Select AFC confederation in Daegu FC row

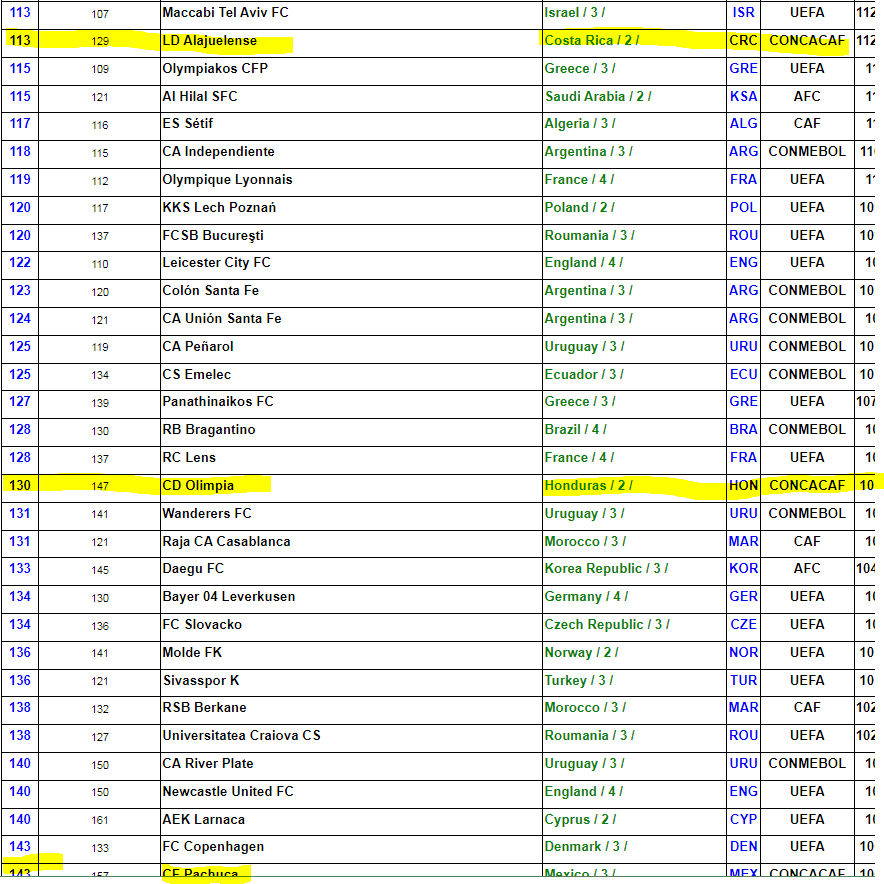click(807, 569)
